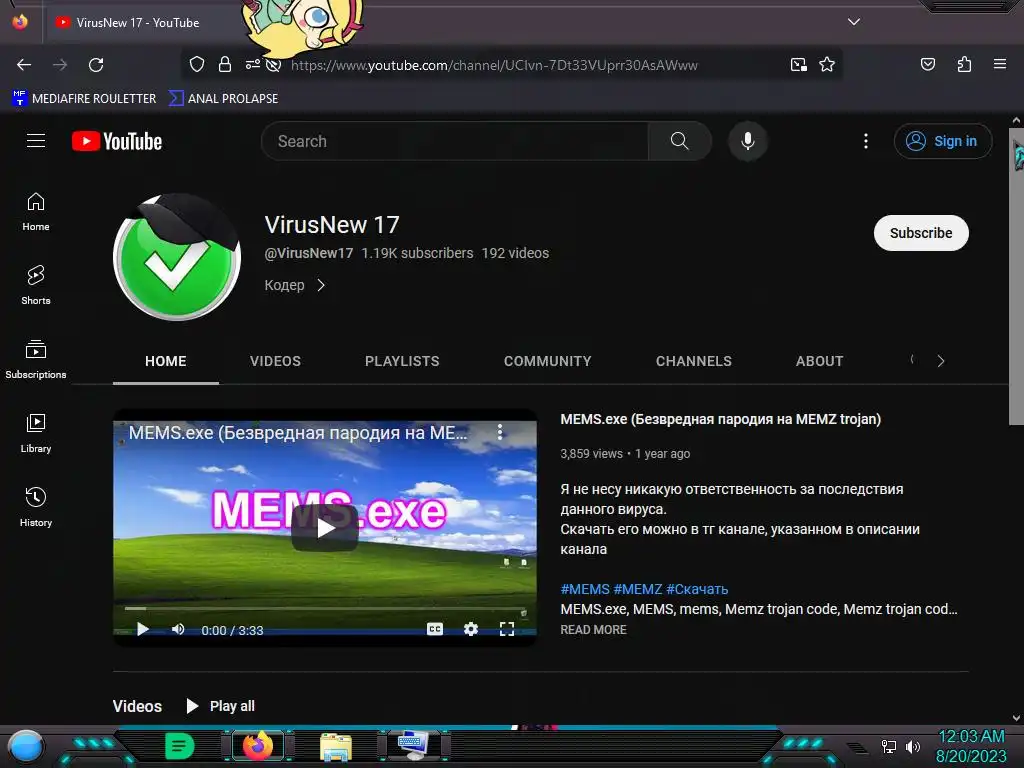Screen dimensions: 1024x768
Task: Open the list all tabs dropdown
Action: pyautogui.click(x=854, y=22)
